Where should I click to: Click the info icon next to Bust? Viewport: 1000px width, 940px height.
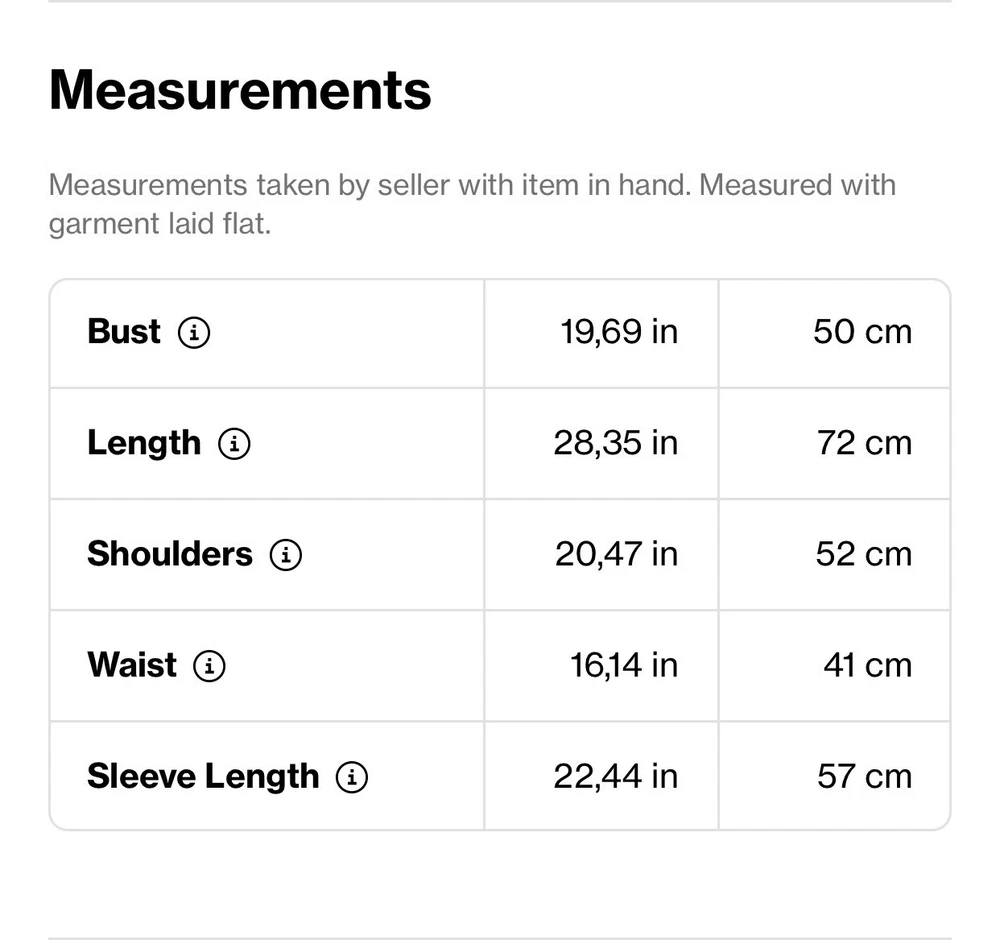(194, 332)
